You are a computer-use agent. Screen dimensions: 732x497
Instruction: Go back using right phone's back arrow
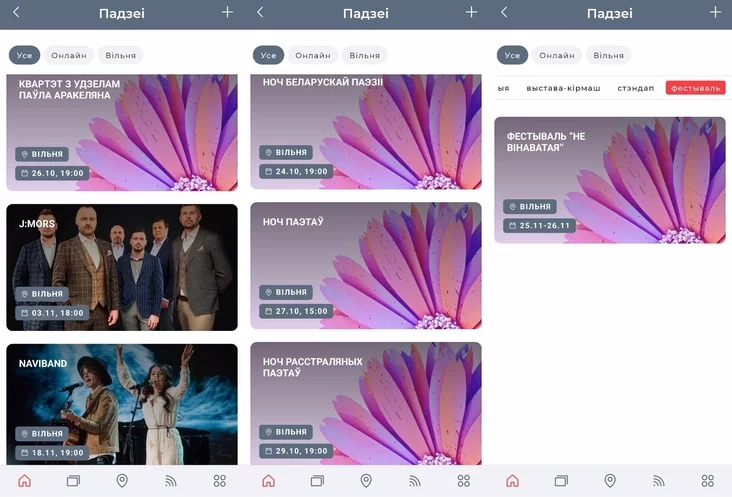[x=504, y=12]
